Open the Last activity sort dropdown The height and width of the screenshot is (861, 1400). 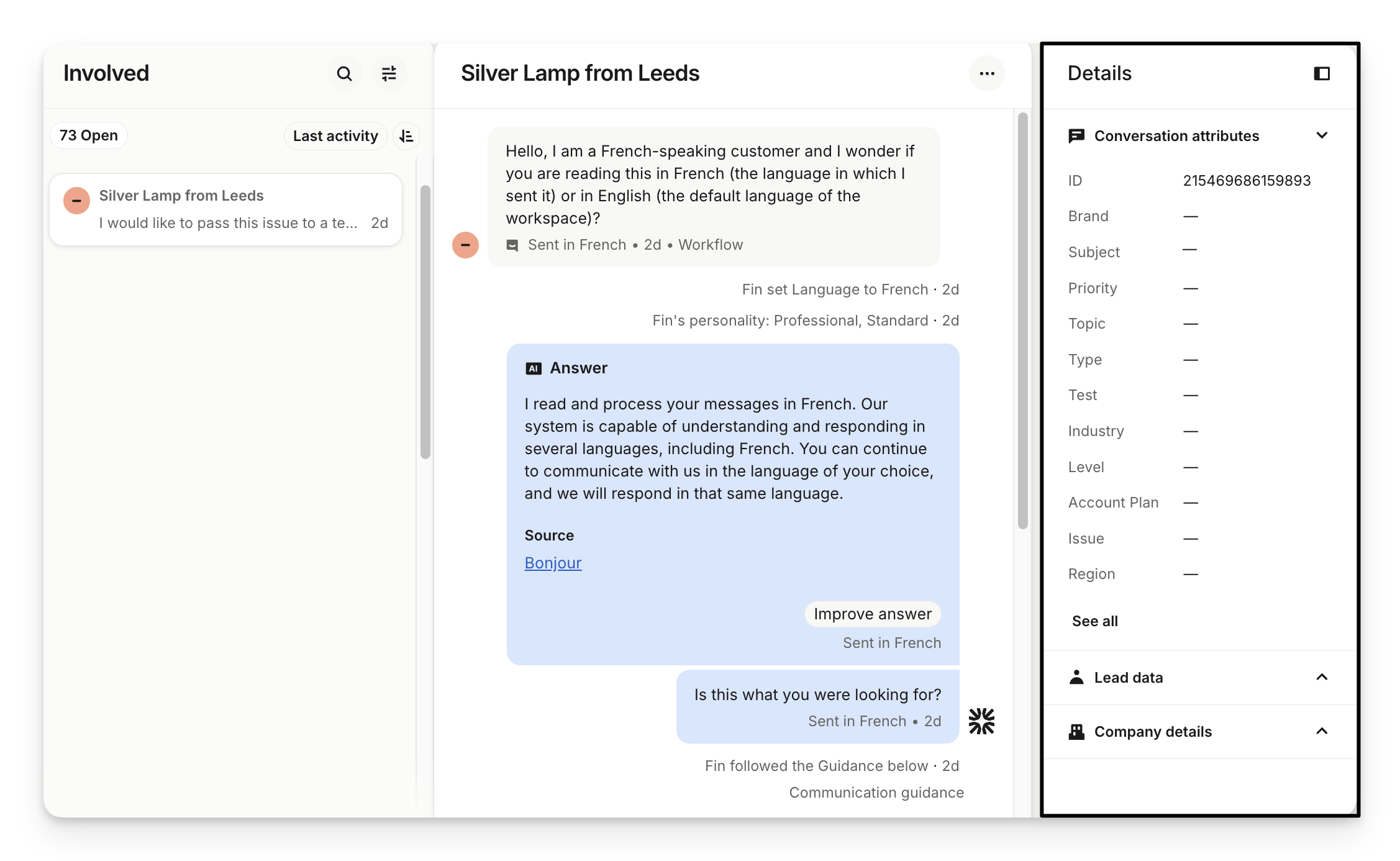click(335, 136)
